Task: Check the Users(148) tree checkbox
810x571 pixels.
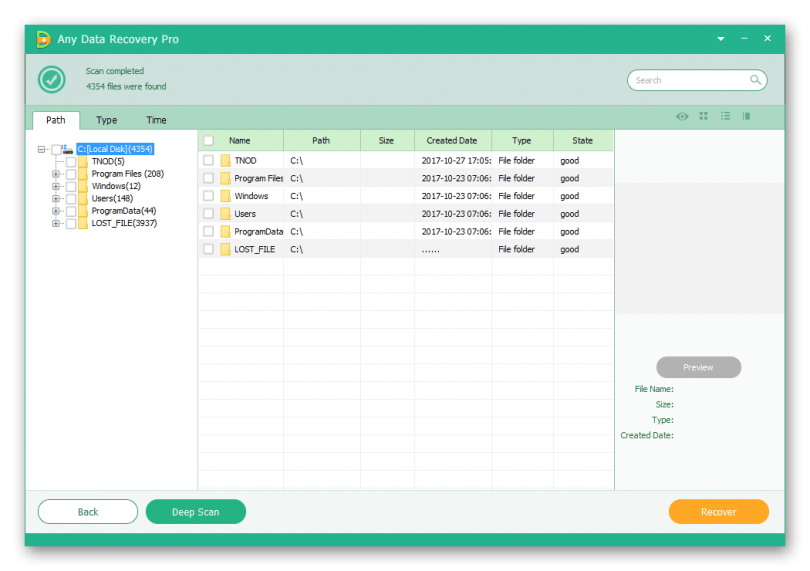Action: pos(71,199)
